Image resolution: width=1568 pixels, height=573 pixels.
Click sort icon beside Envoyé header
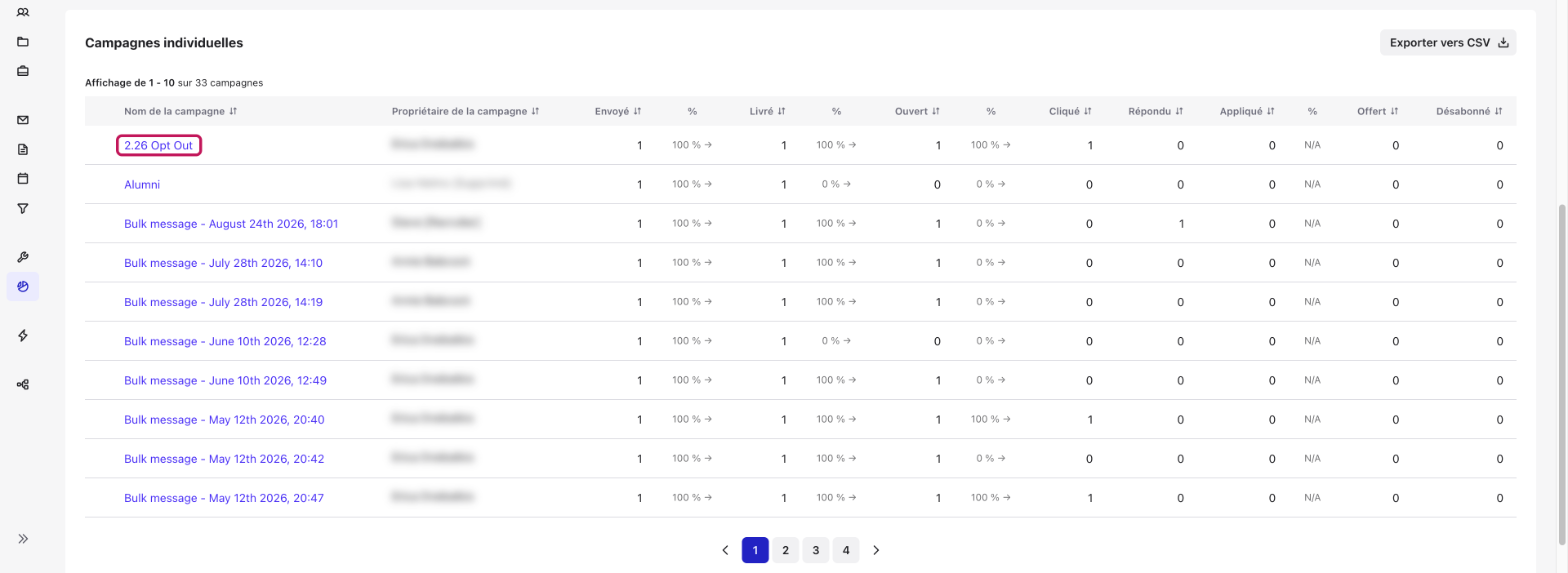pos(637,111)
